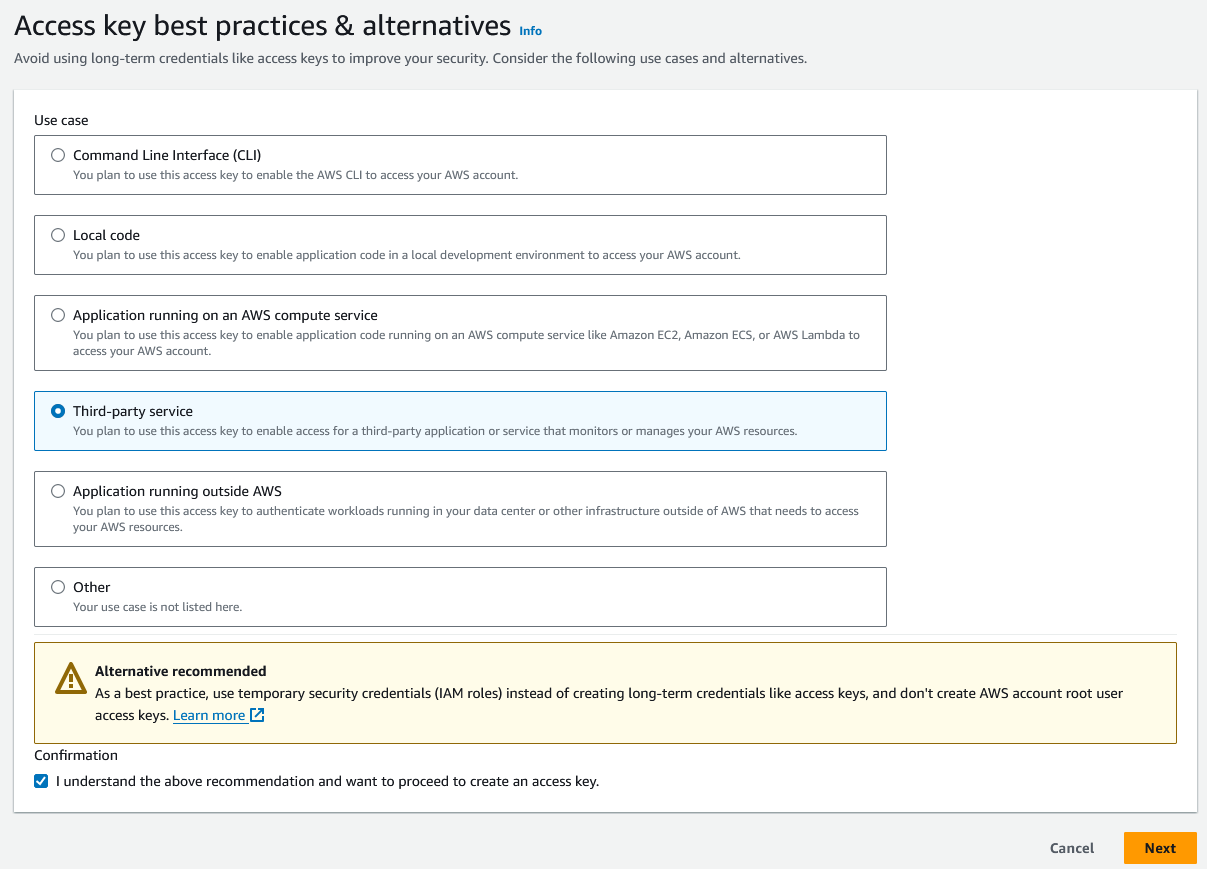The height and width of the screenshot is (869, 1207).
Task: Click the external-link icon beside Learn more
Action: coord(255,715)
